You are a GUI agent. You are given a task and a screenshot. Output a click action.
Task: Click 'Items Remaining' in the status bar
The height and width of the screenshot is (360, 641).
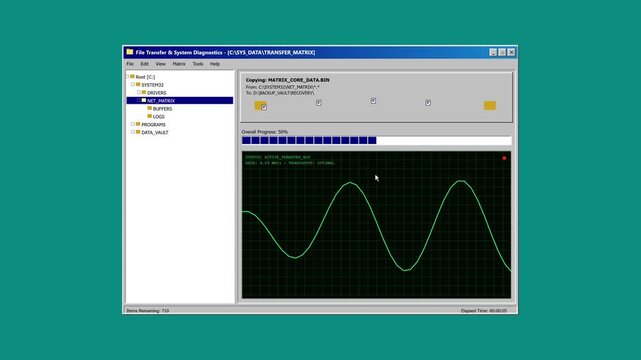pyautogui.click(x=148, y=311)
